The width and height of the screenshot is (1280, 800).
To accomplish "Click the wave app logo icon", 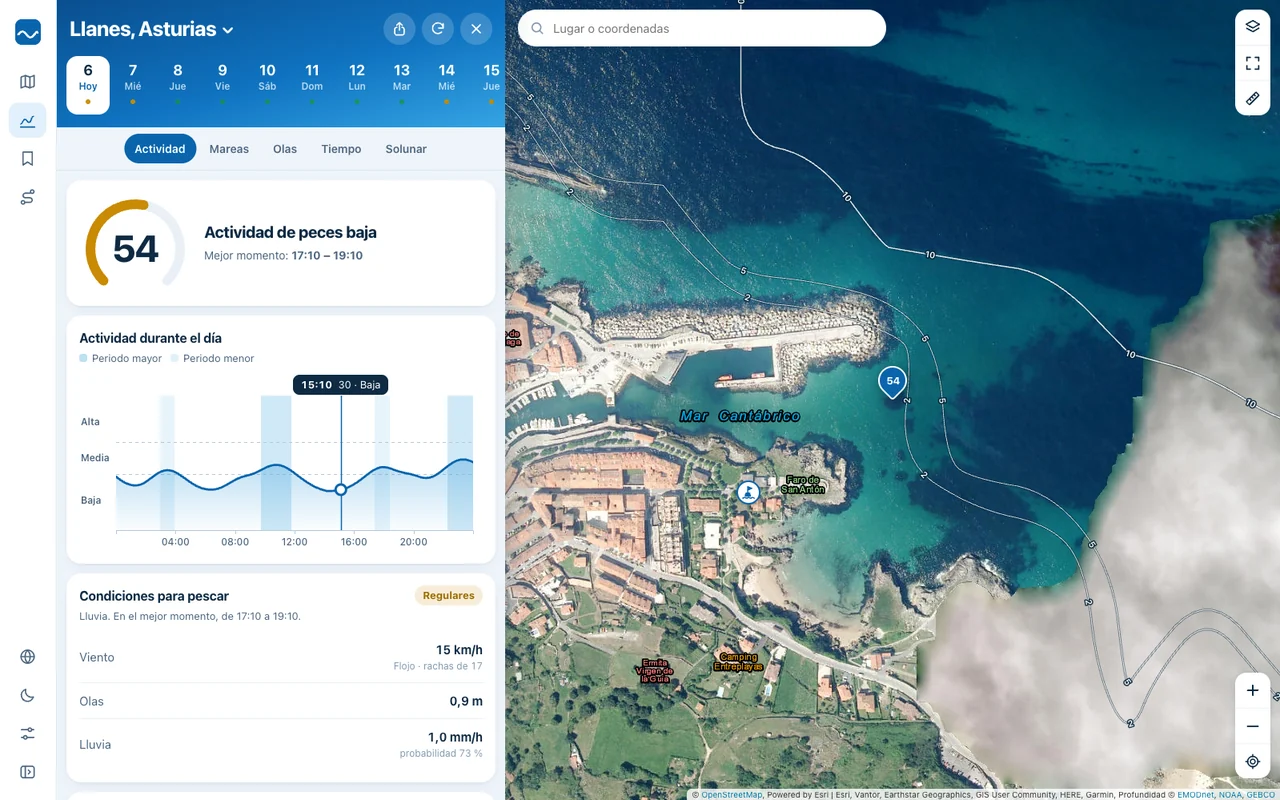I will [x=28, y=32].
